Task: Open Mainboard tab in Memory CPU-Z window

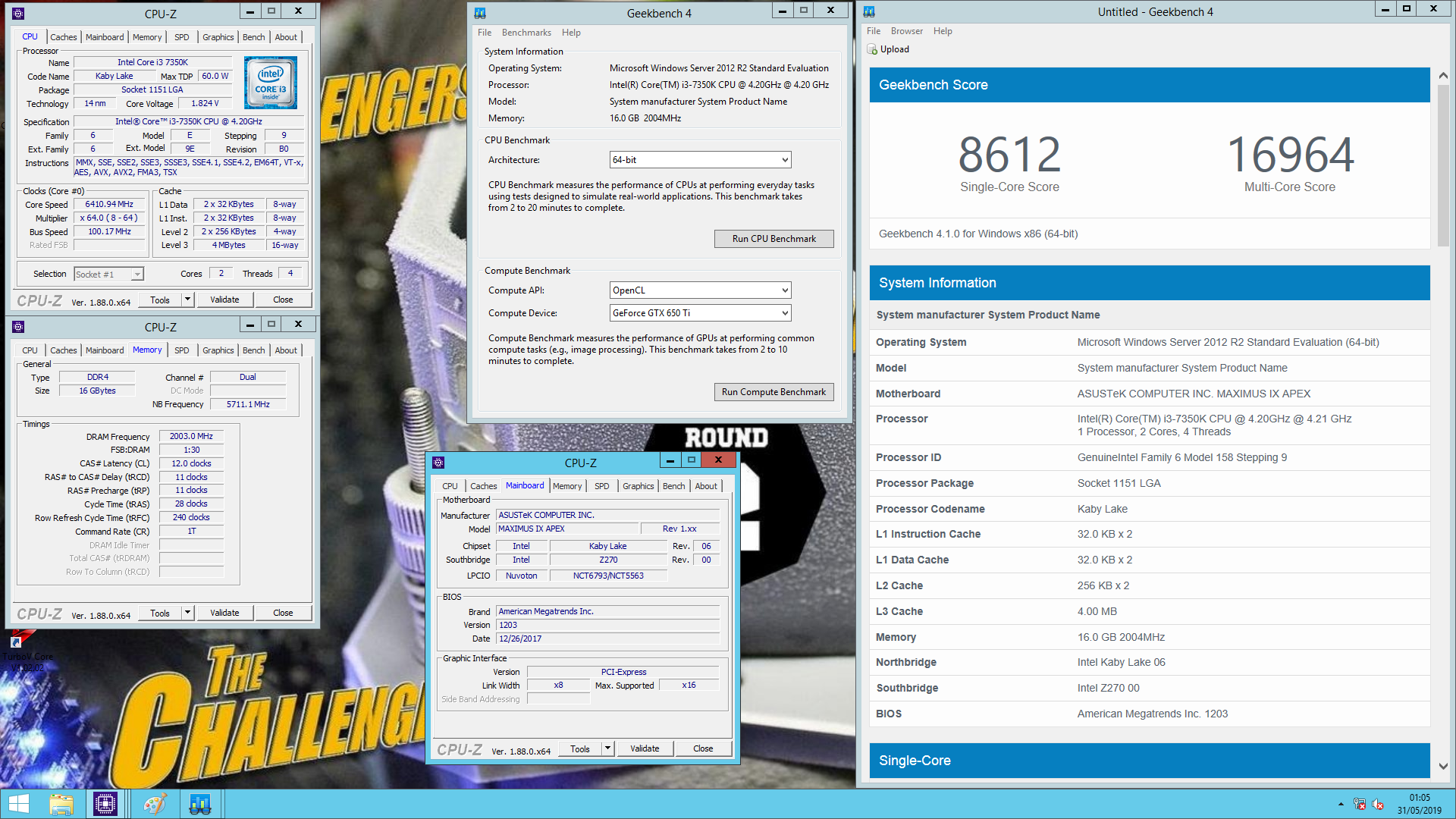Action: 105,350
